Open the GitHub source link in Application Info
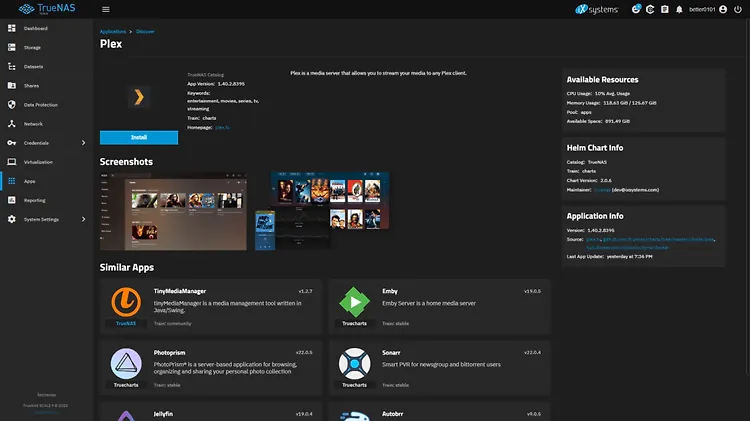 click(x=659, y=239)
